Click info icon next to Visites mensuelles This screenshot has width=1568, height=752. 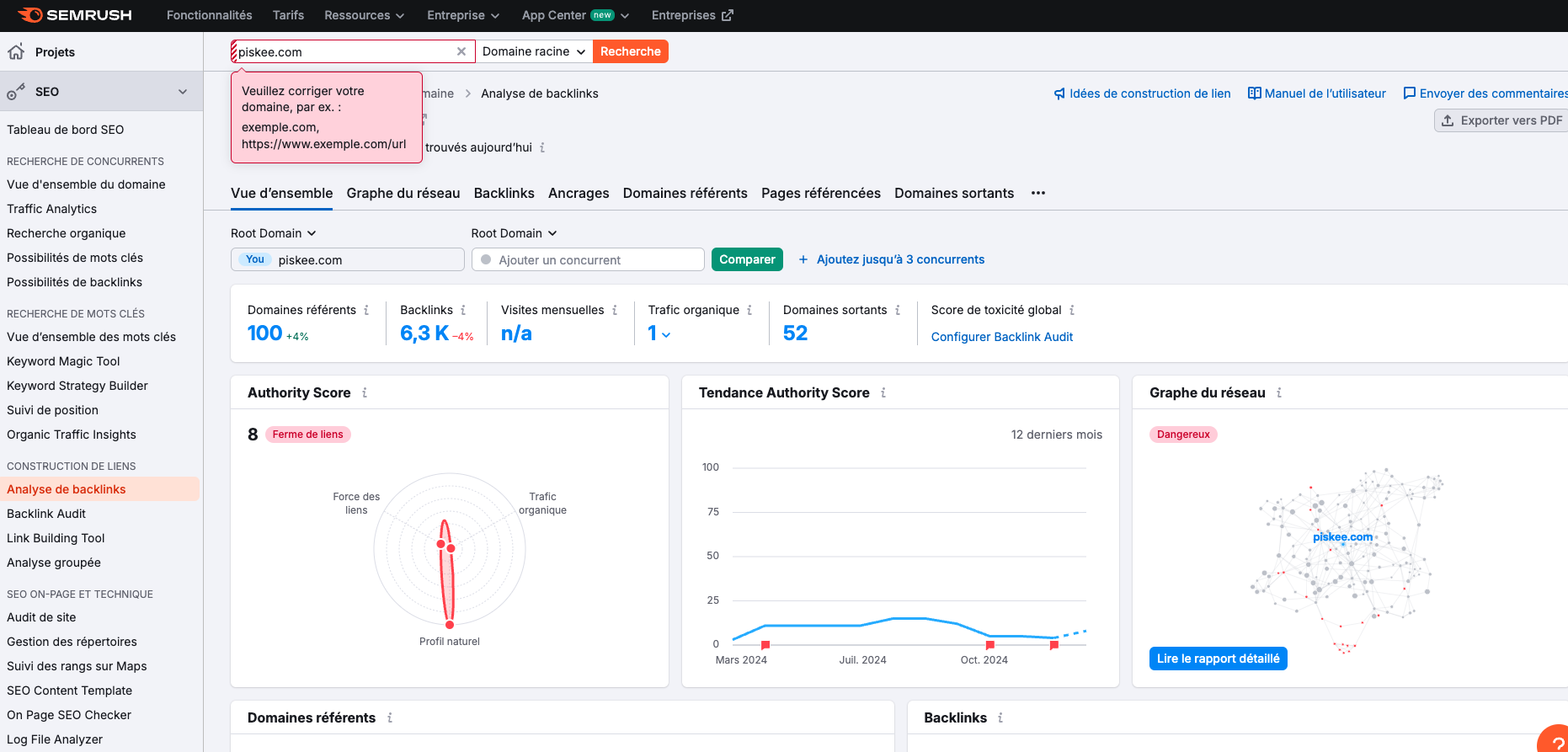click(x=615, y=310)
